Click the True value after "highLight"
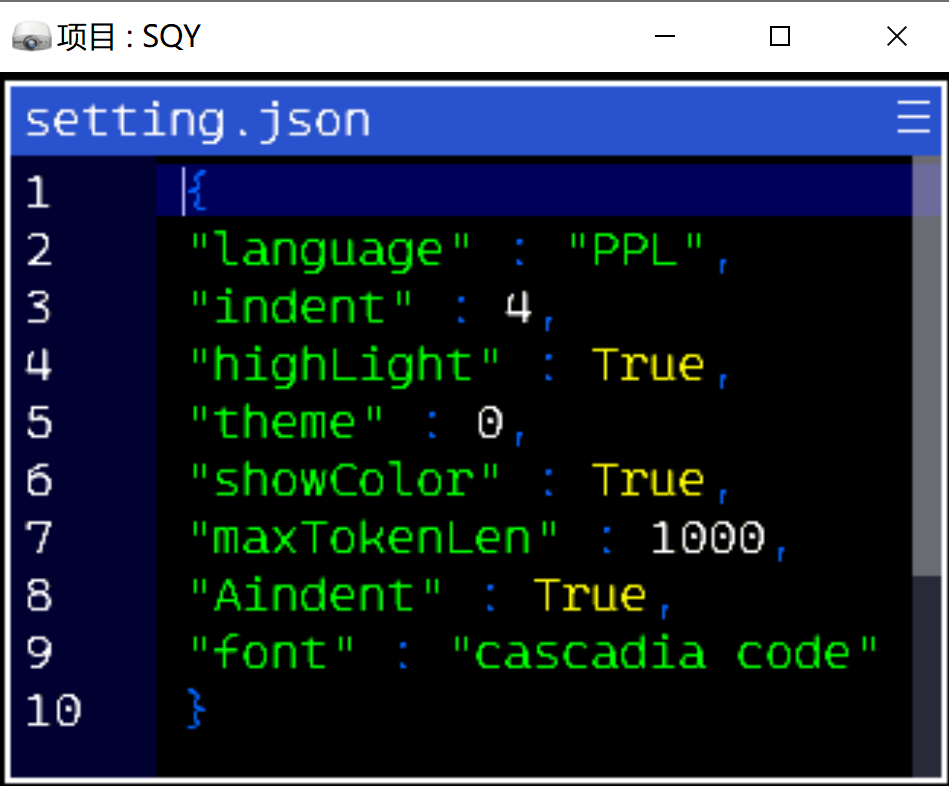 648,365
